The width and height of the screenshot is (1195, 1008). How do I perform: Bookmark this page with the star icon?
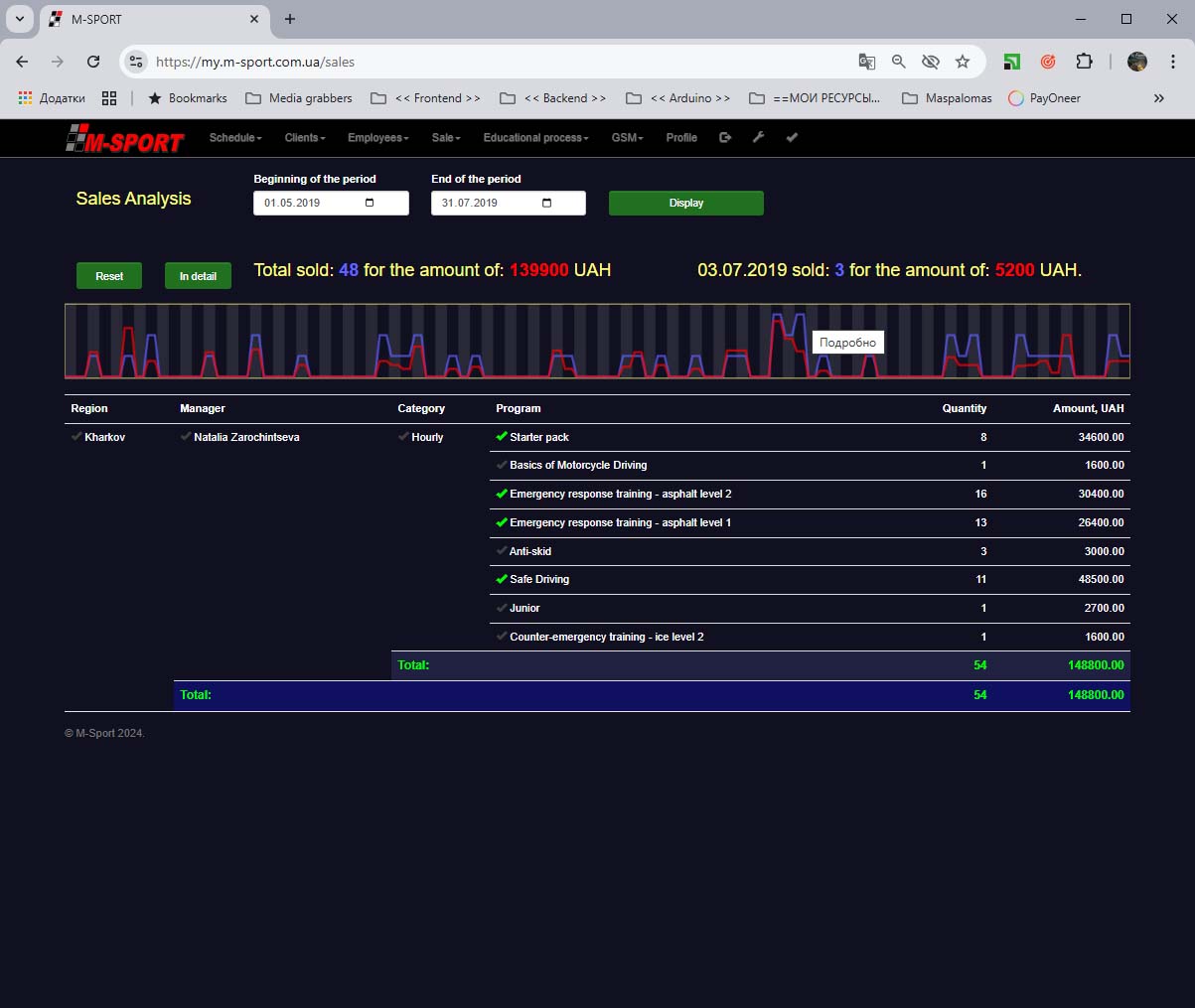click(x=963, y=62)
